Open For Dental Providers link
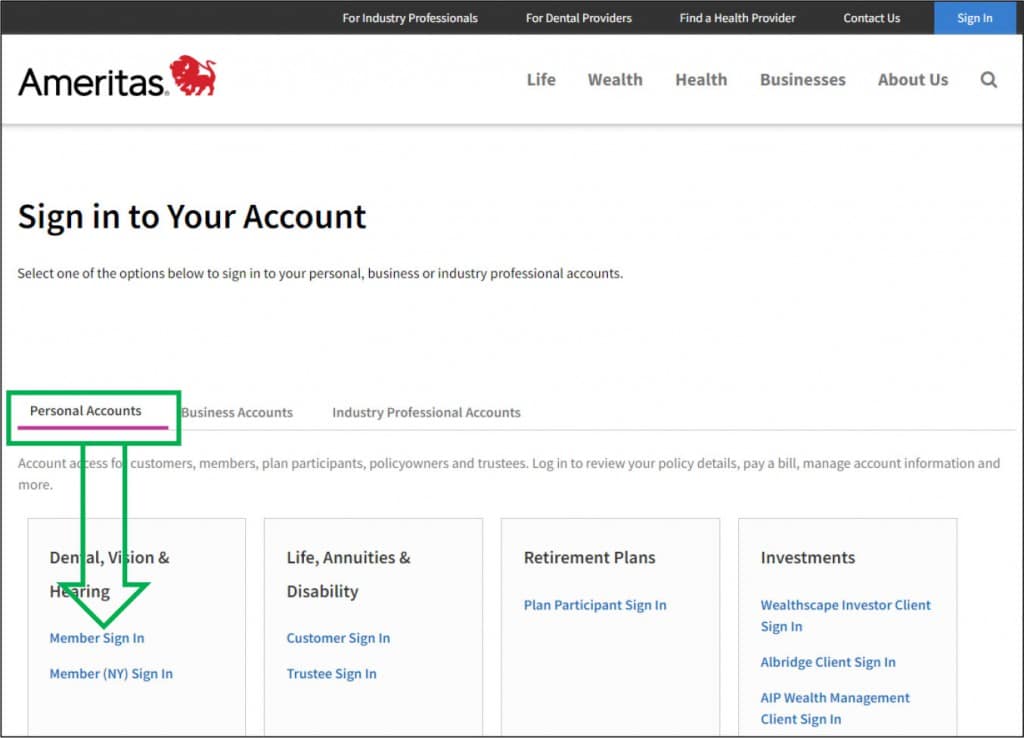The height and width of the screenshot is (738, 1024). 579,18
